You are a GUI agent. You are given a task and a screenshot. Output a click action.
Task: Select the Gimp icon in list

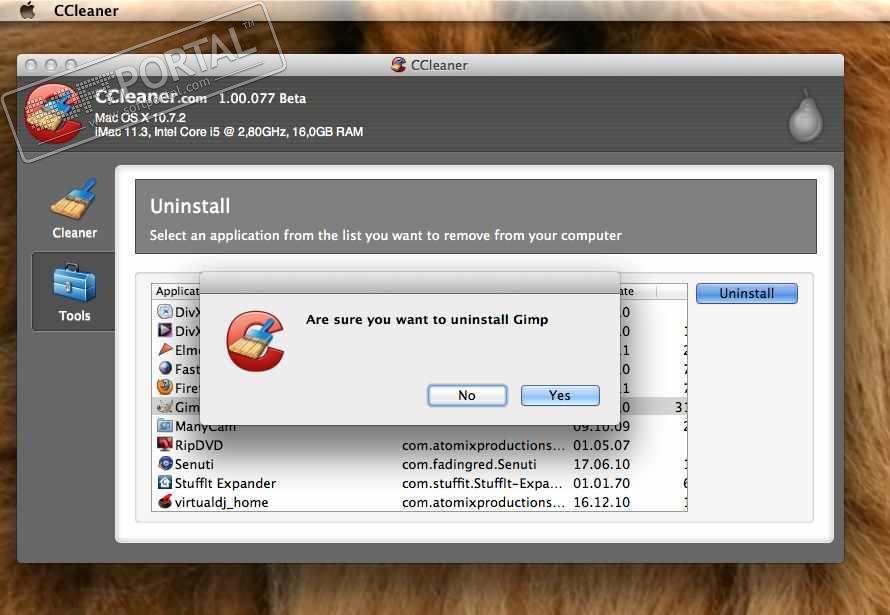(165, 407)
